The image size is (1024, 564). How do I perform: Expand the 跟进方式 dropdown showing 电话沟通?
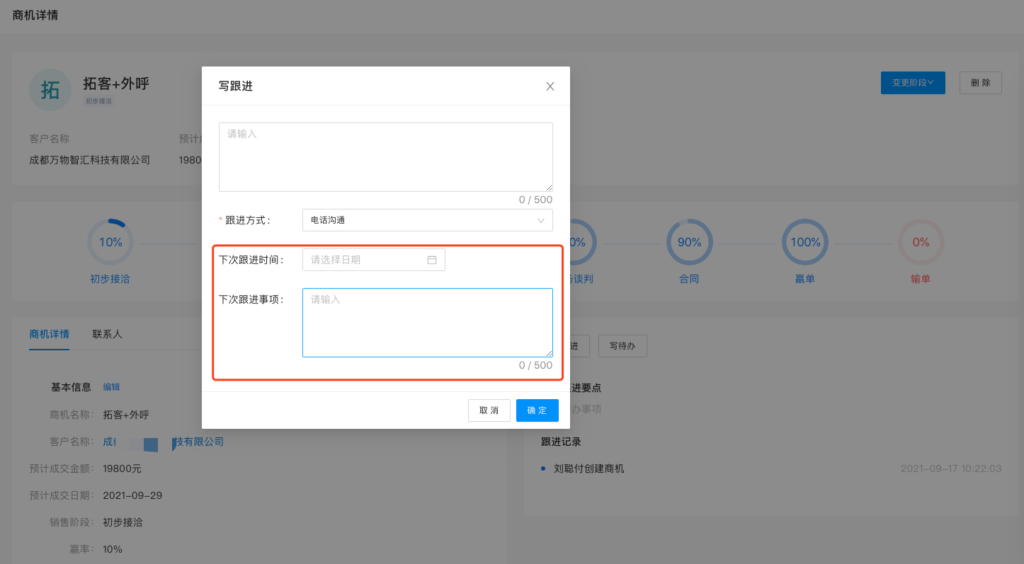pos(427,220)
